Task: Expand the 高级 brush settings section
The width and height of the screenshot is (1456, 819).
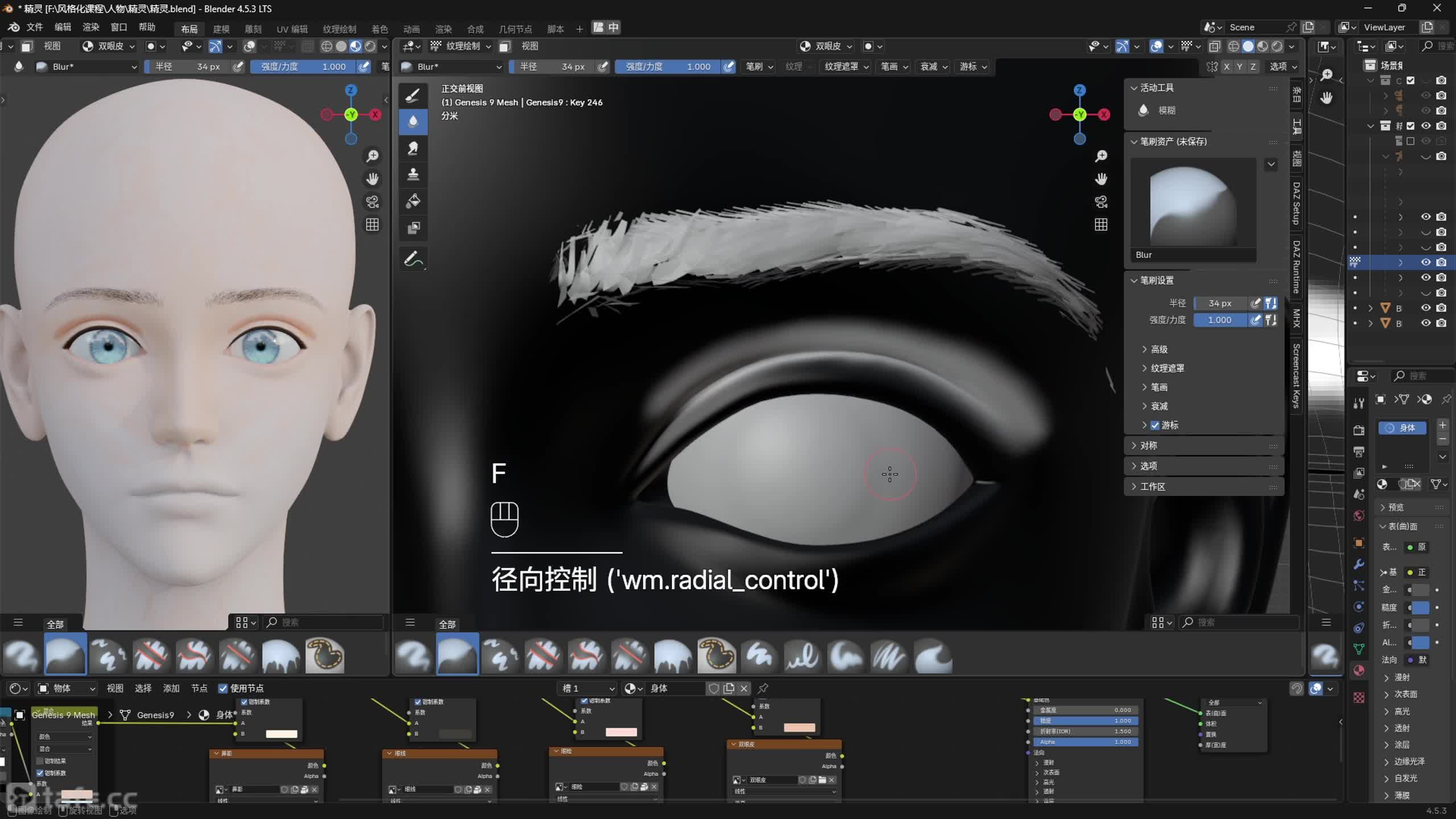Action: pos(1159,349)
